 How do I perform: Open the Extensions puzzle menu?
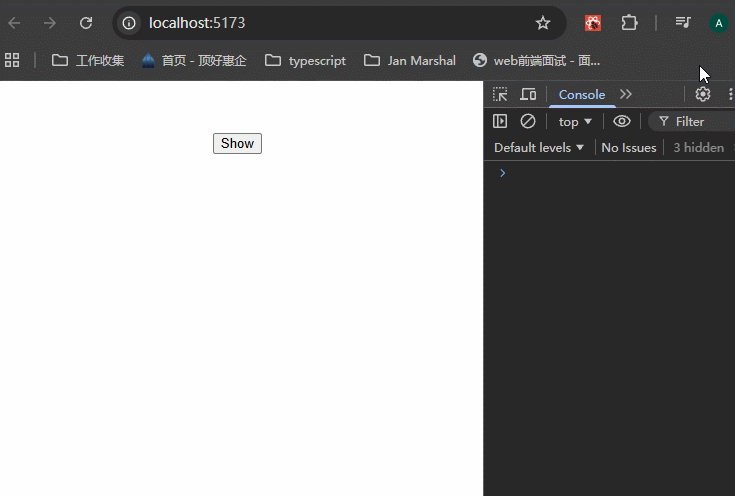click(629, 23)
